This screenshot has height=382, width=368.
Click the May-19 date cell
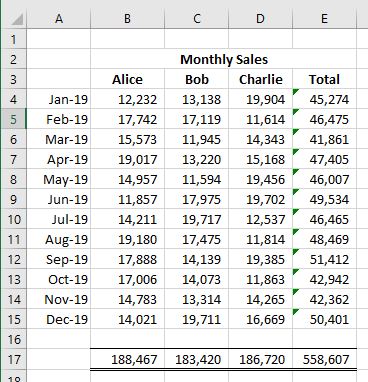click(59, 179)
